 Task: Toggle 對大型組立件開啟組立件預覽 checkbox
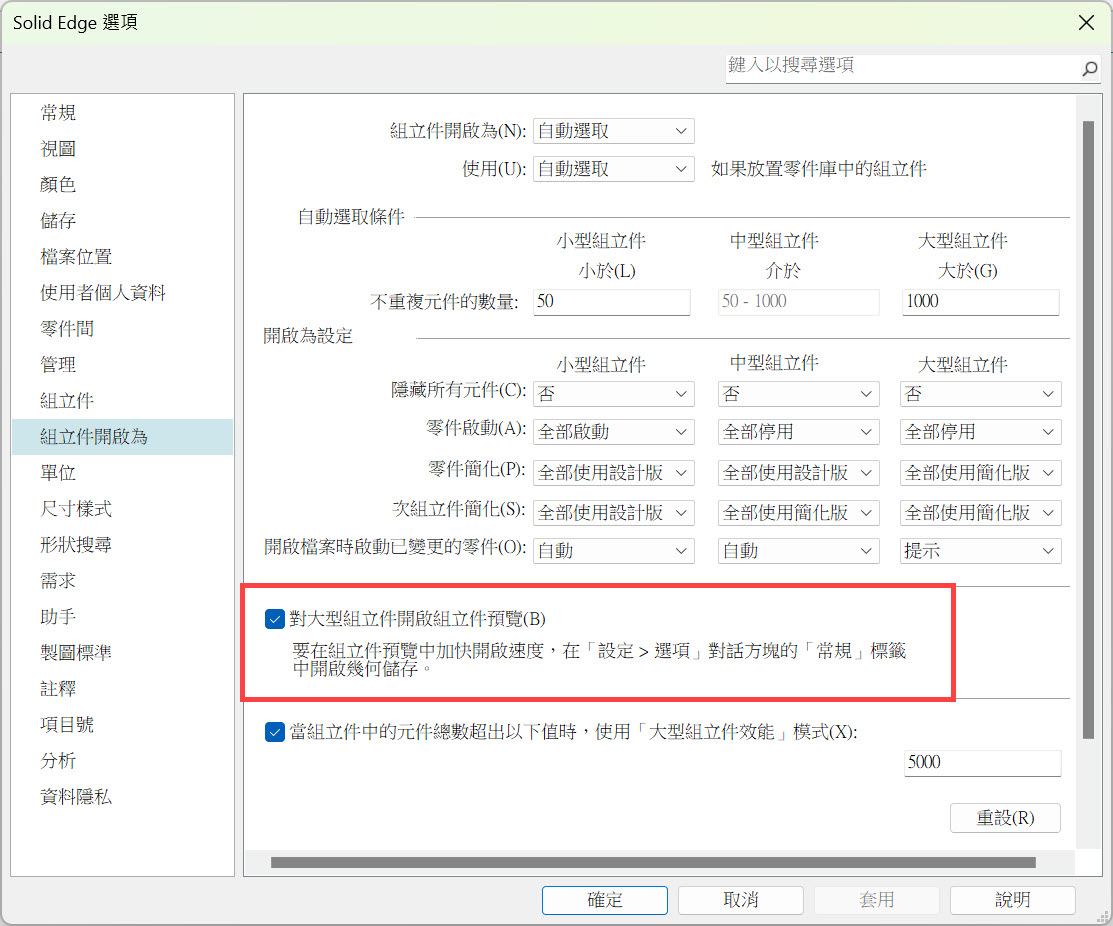coord(275,619)
